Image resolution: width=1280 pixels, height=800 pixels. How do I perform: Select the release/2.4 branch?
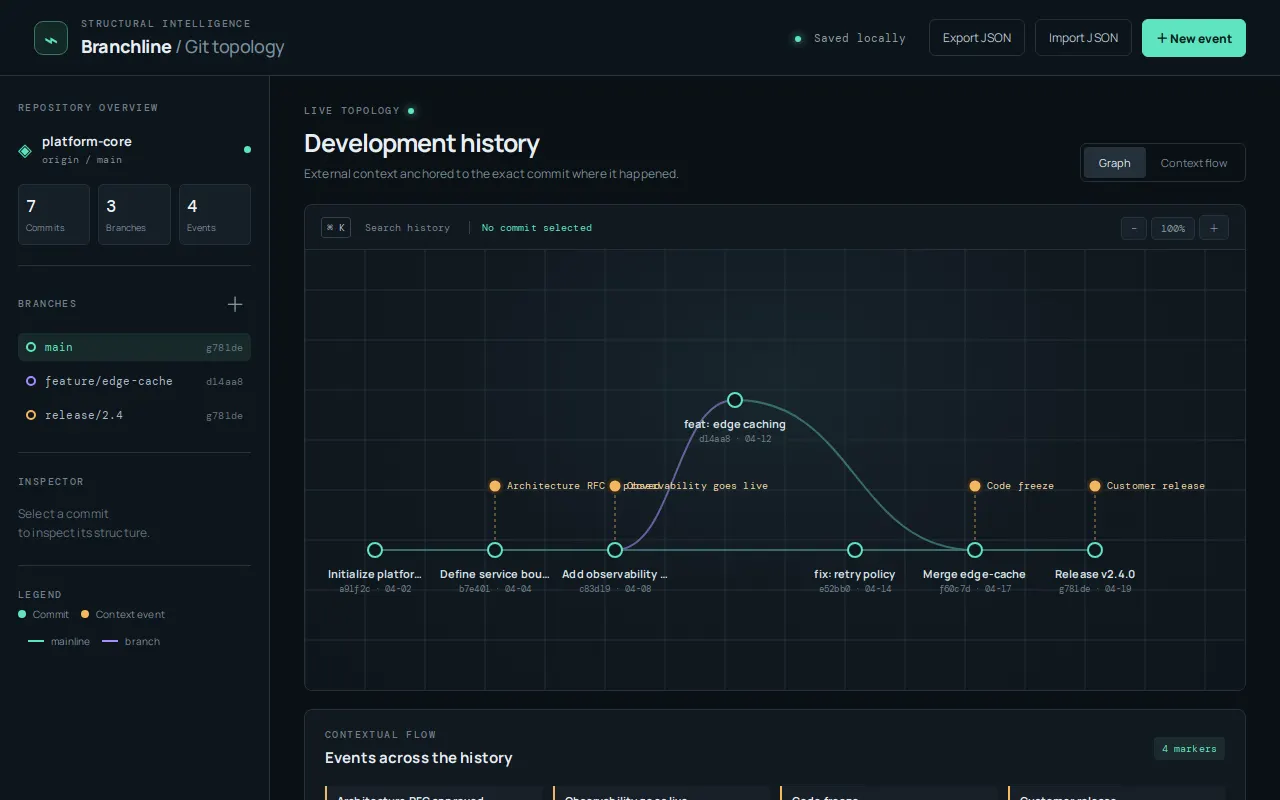pyautogui.click(x=134, y=415)
